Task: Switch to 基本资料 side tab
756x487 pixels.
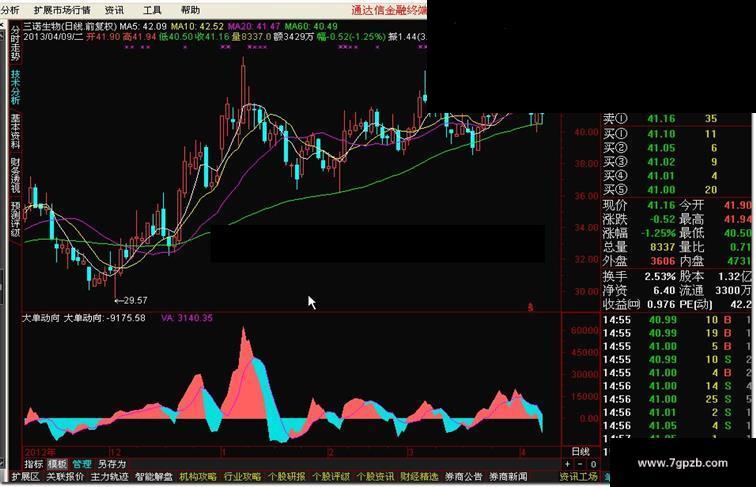Action: [x=15, y=131]
